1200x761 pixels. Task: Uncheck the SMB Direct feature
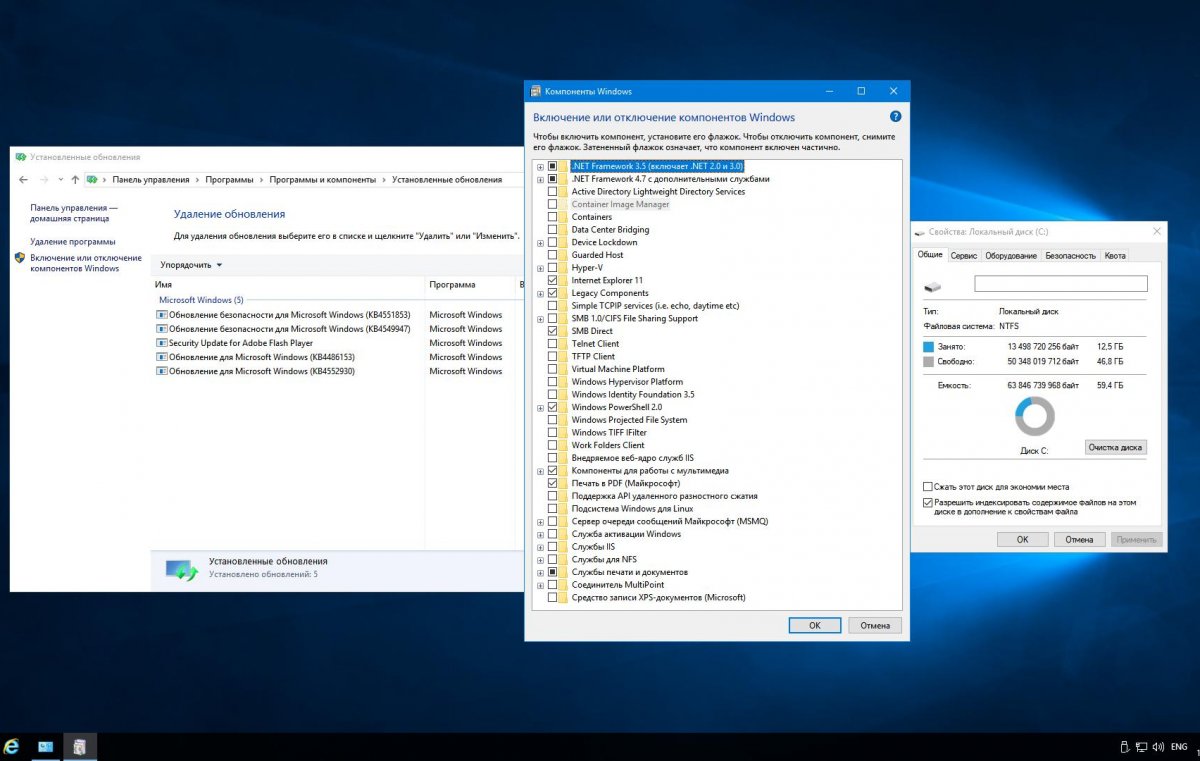pos(552,331)
